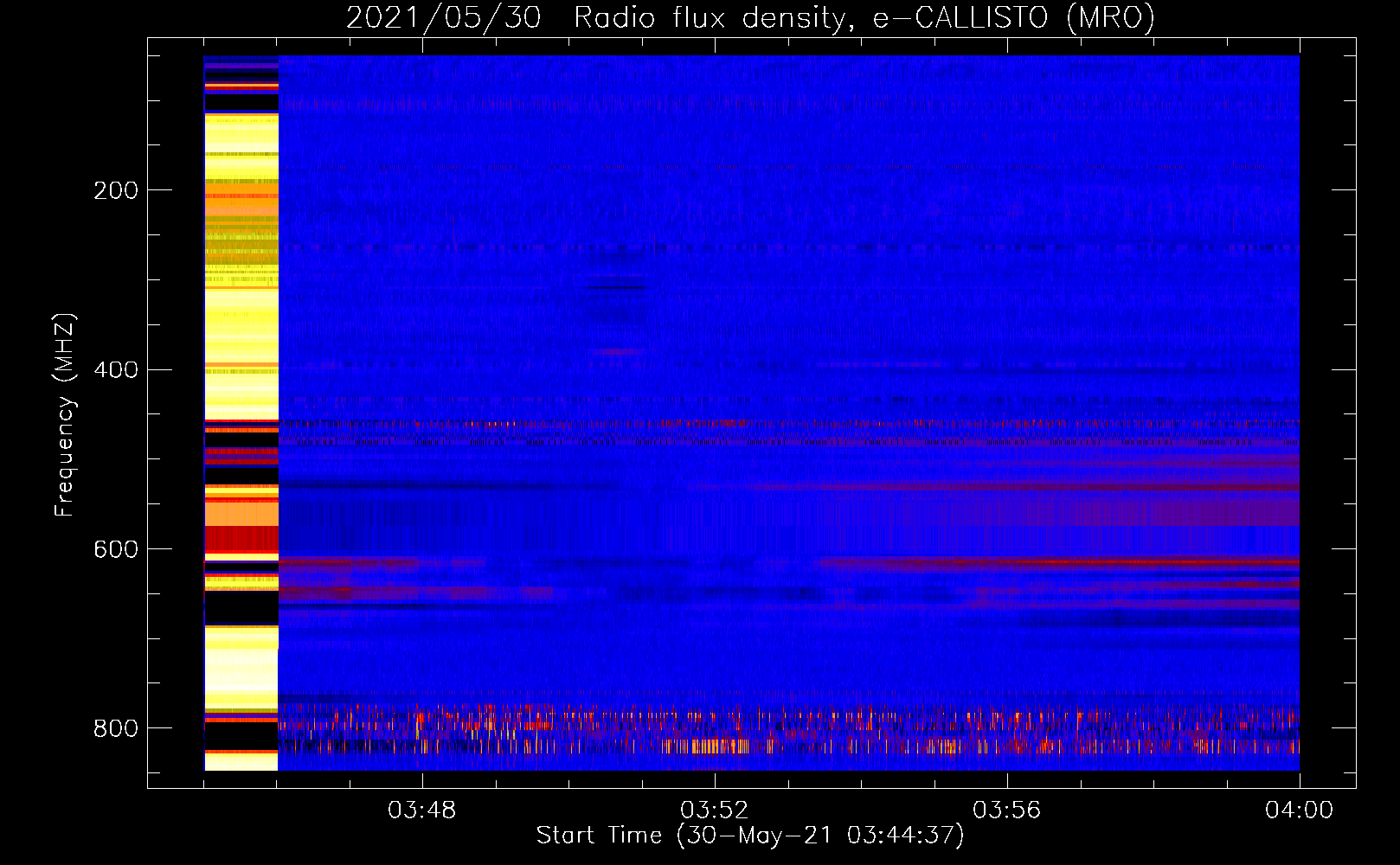
Task: Click the plot title "2021/05/30 Radio flux density, e-CALLISTO (MRO)"
Action: coord(750,17)
